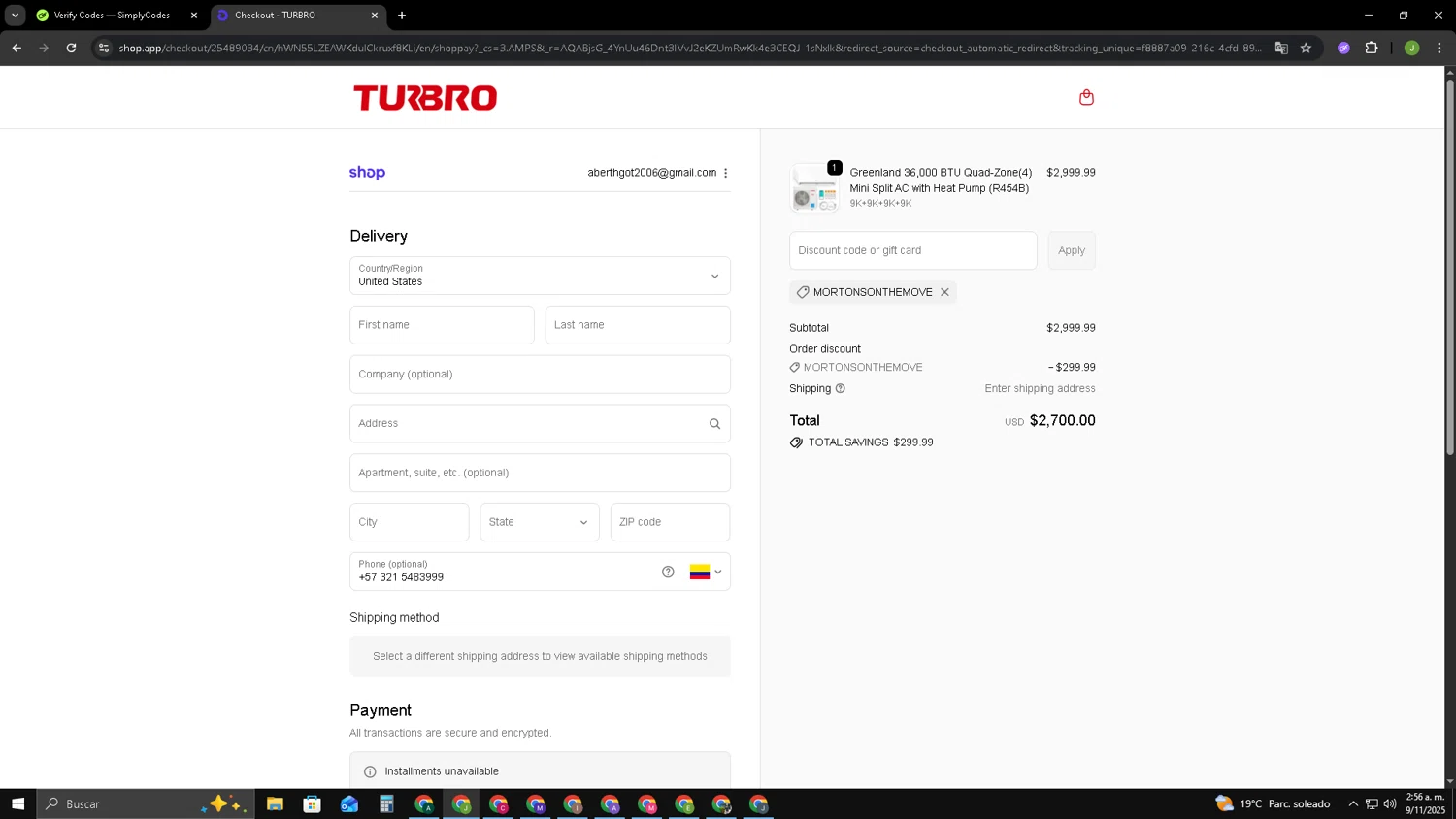Image resolution: width=1456 pixels, height=819 pixels.
Task: Click the Apartment, suite, etc. field
Action: click(540, 473)
